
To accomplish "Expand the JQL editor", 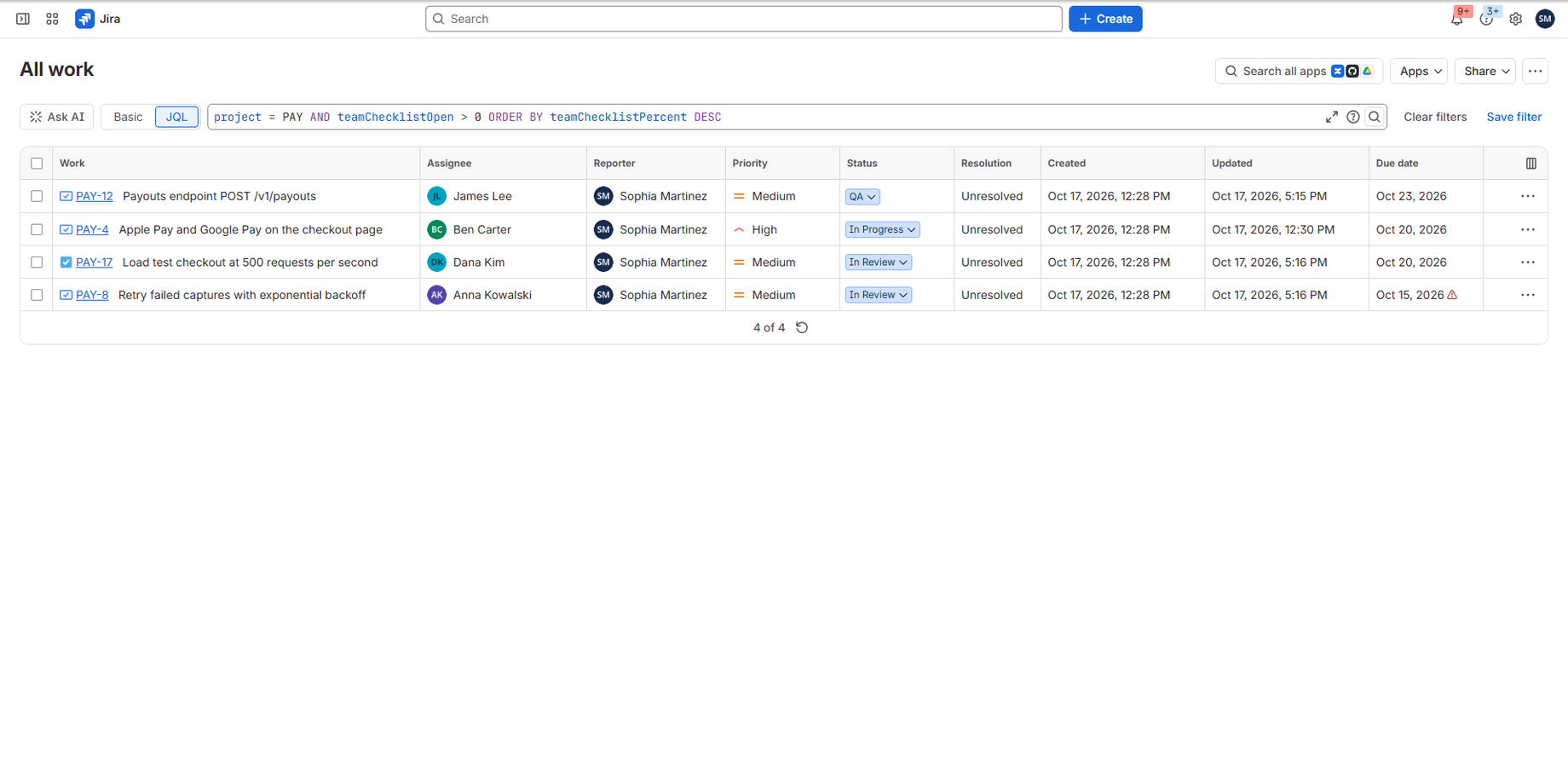I will click(x=1332, y=117).
